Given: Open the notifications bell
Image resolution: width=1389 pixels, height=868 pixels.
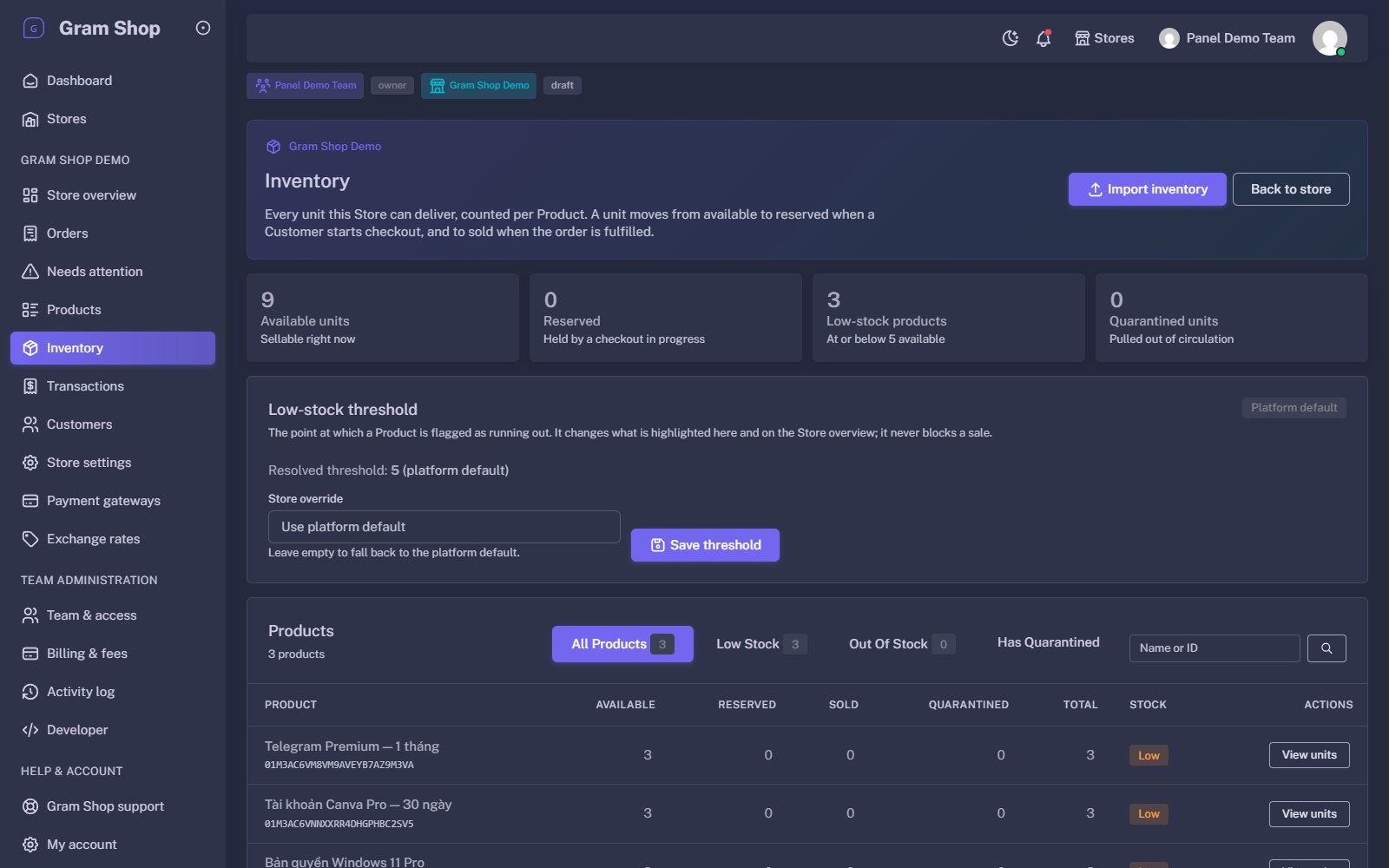Looking at the screenshot, I should pos(1043,38).
